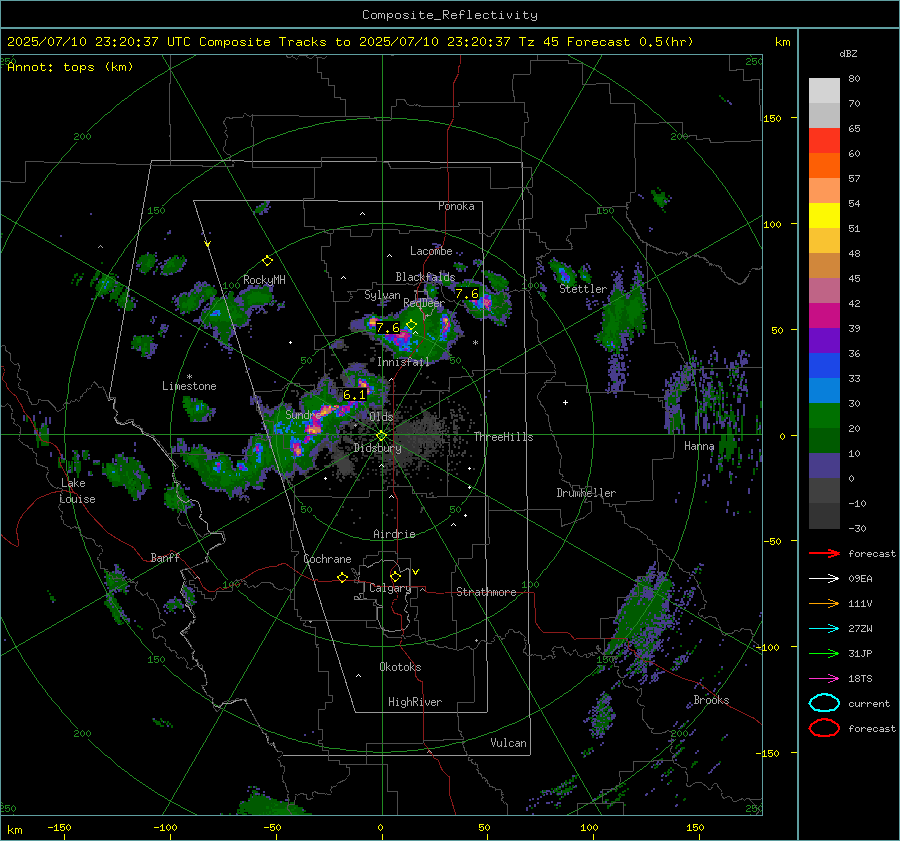Screen dimensions: 900x841
Task: Click the Lake Louise label
Action: pos(77,491)
